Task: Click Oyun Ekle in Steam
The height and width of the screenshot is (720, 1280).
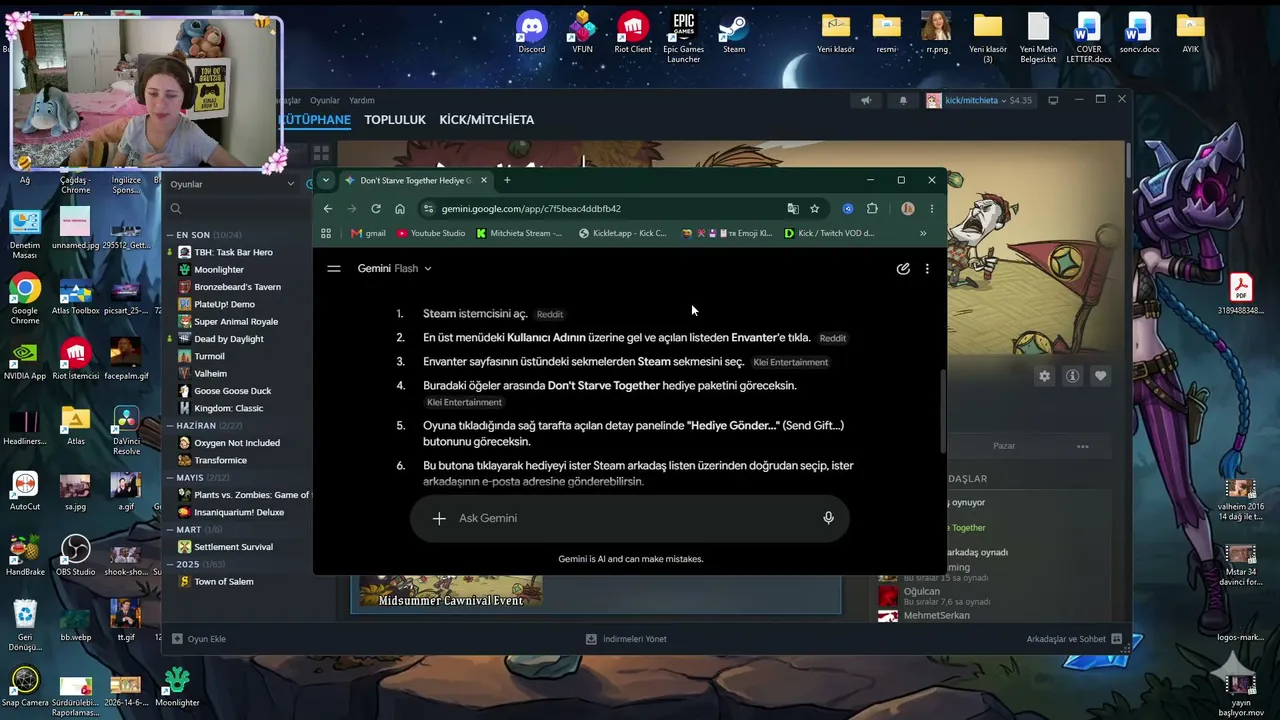Action: pos(198,639)
